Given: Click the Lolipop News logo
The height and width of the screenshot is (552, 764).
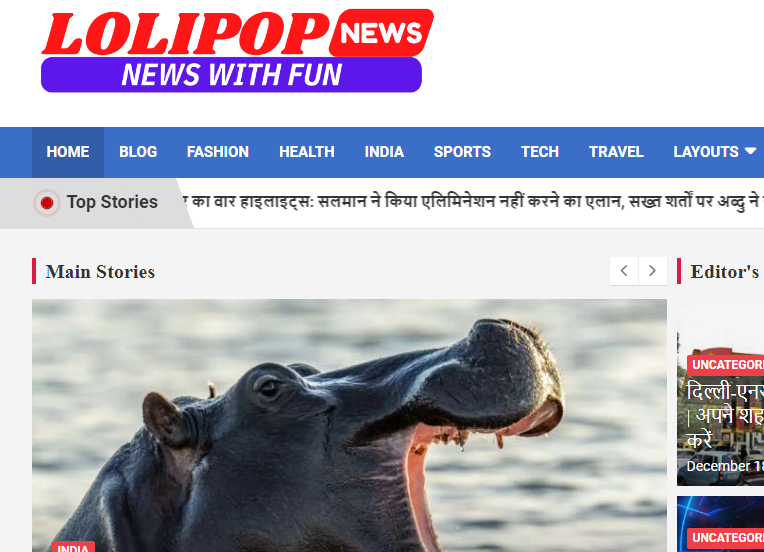Looking at the screenshot, I should (238, 51).
